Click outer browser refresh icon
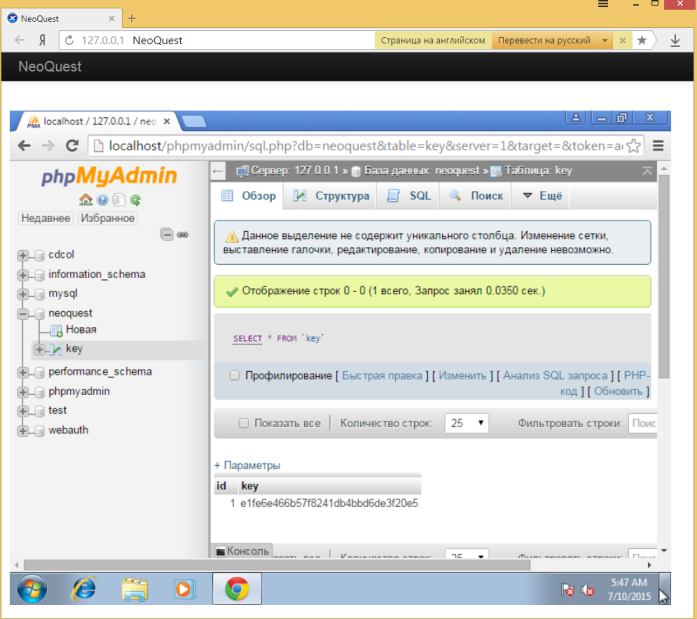 tap(69, 40)
